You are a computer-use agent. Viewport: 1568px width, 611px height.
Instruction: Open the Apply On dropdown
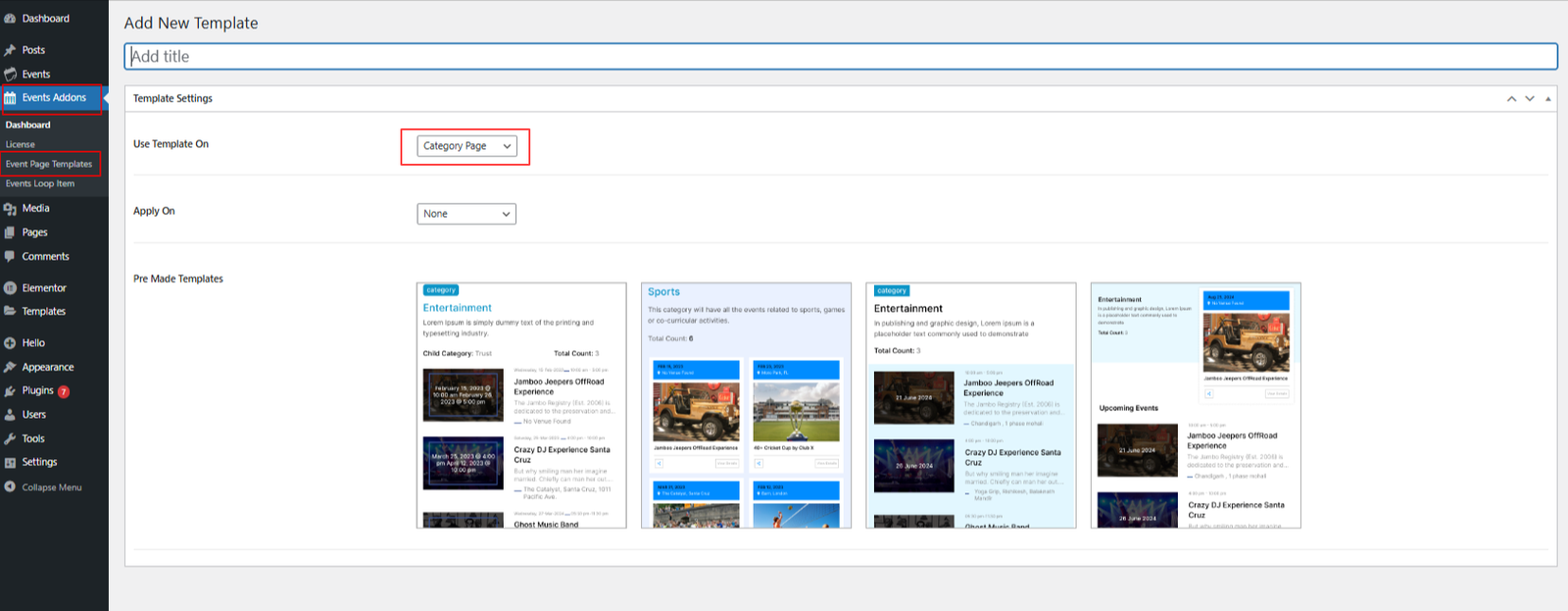tap(466, 214)
